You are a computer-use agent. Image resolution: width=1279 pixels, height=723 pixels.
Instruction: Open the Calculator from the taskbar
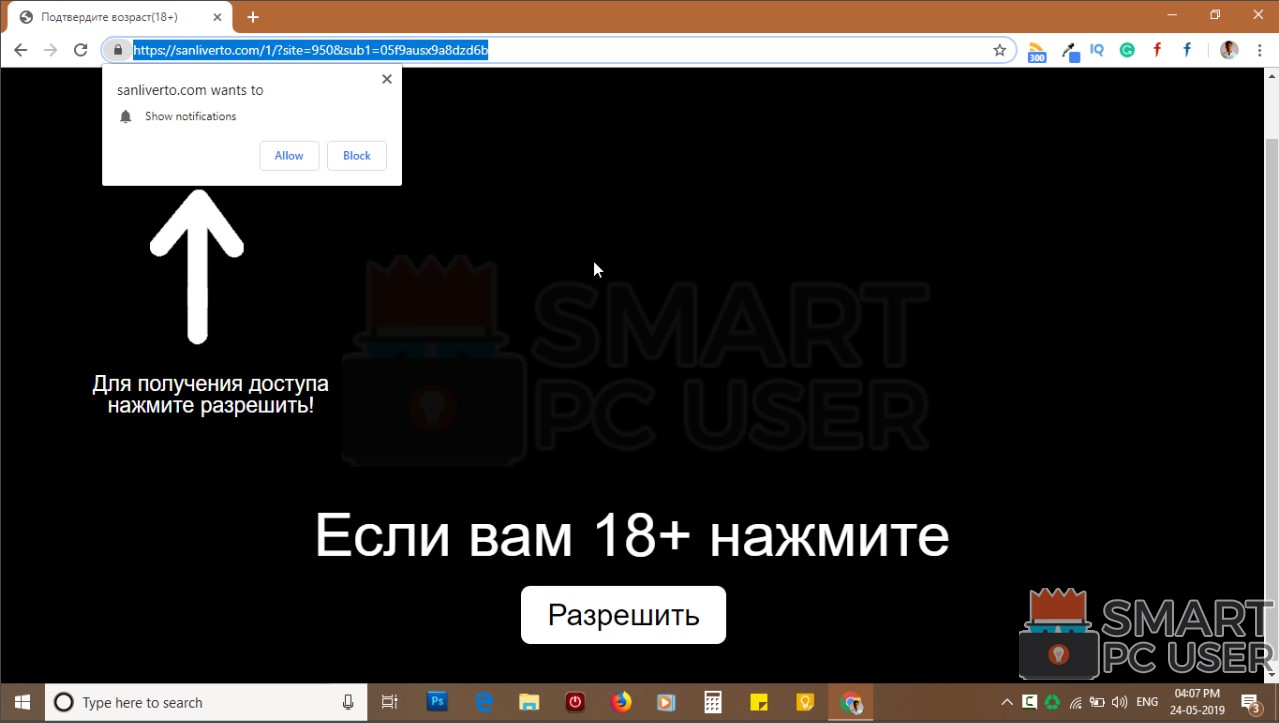point(712,702)
